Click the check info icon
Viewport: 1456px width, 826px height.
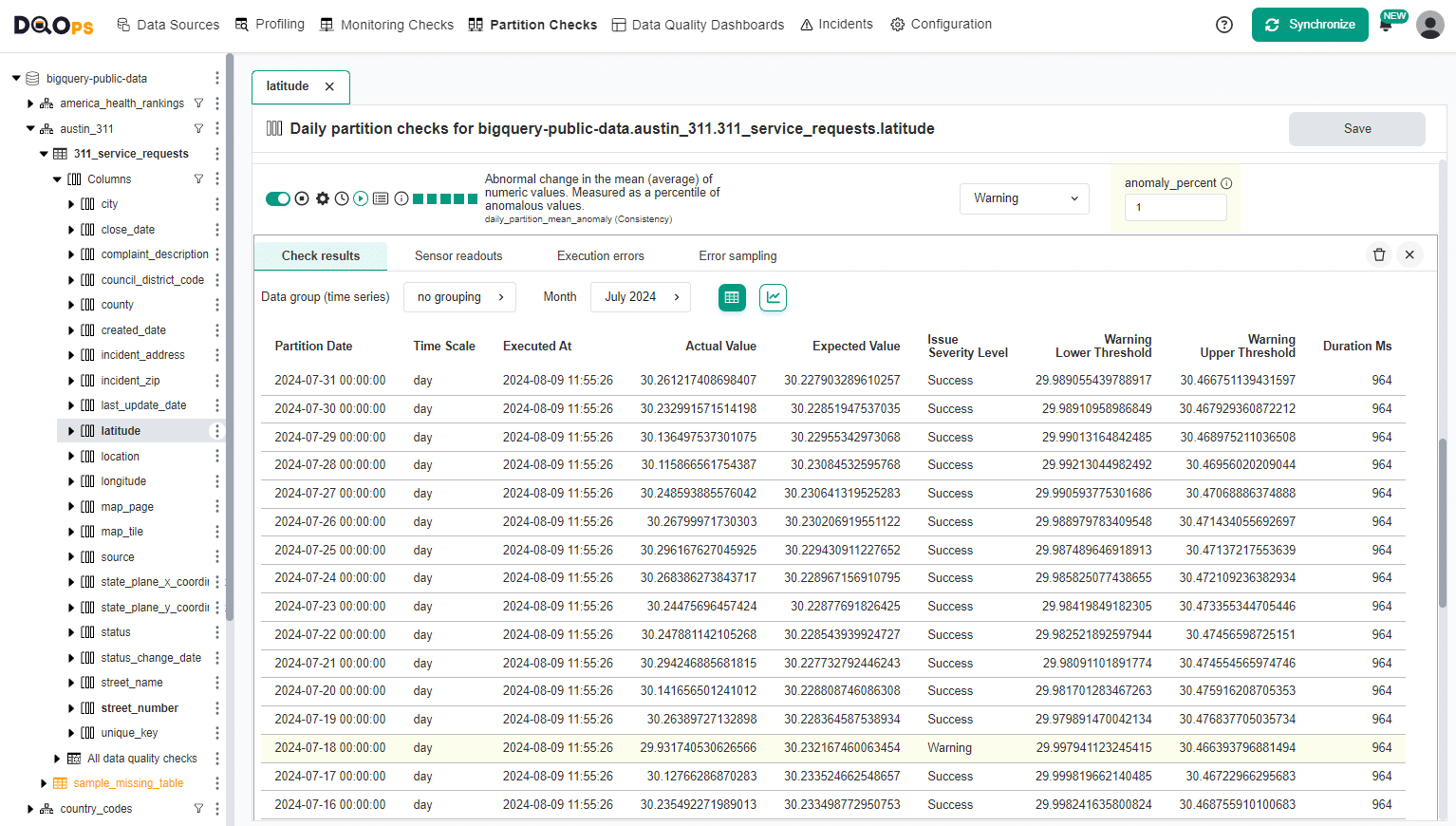tap(401, 198)
